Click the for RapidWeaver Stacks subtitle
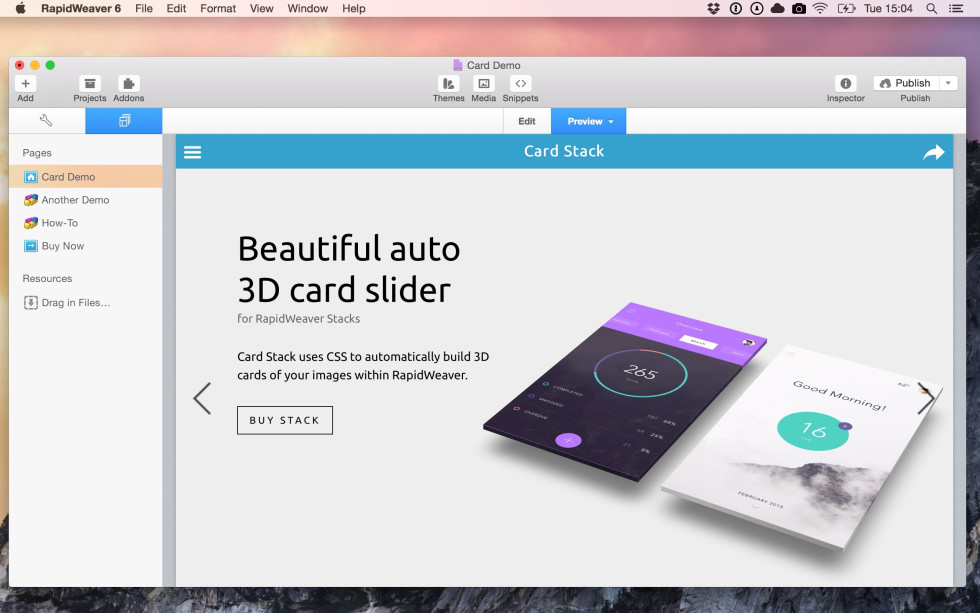 (x=299, y=319)
